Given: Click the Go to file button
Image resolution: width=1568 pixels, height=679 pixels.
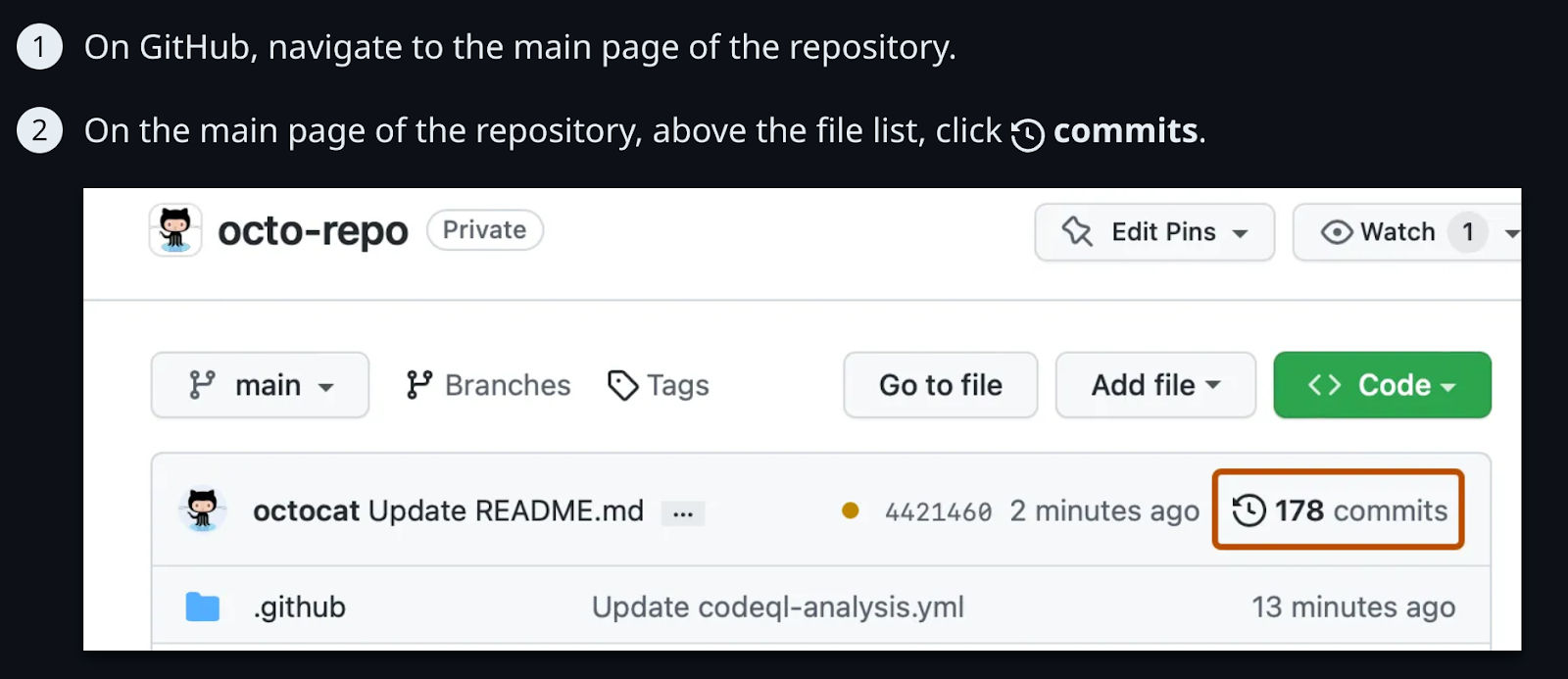Looking at the screenshot, I should [x=941, y=385].
